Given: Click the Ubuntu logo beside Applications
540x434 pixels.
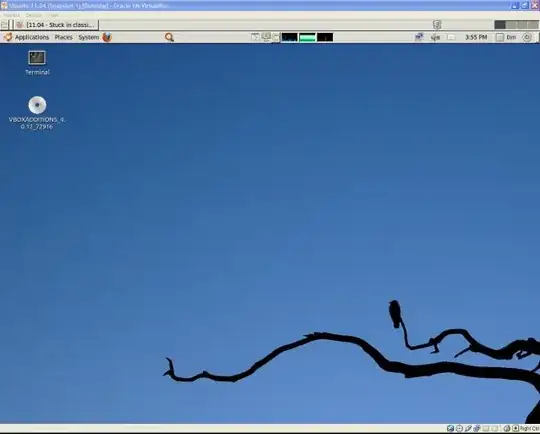Looking at the screenshot, I should 8,37.
